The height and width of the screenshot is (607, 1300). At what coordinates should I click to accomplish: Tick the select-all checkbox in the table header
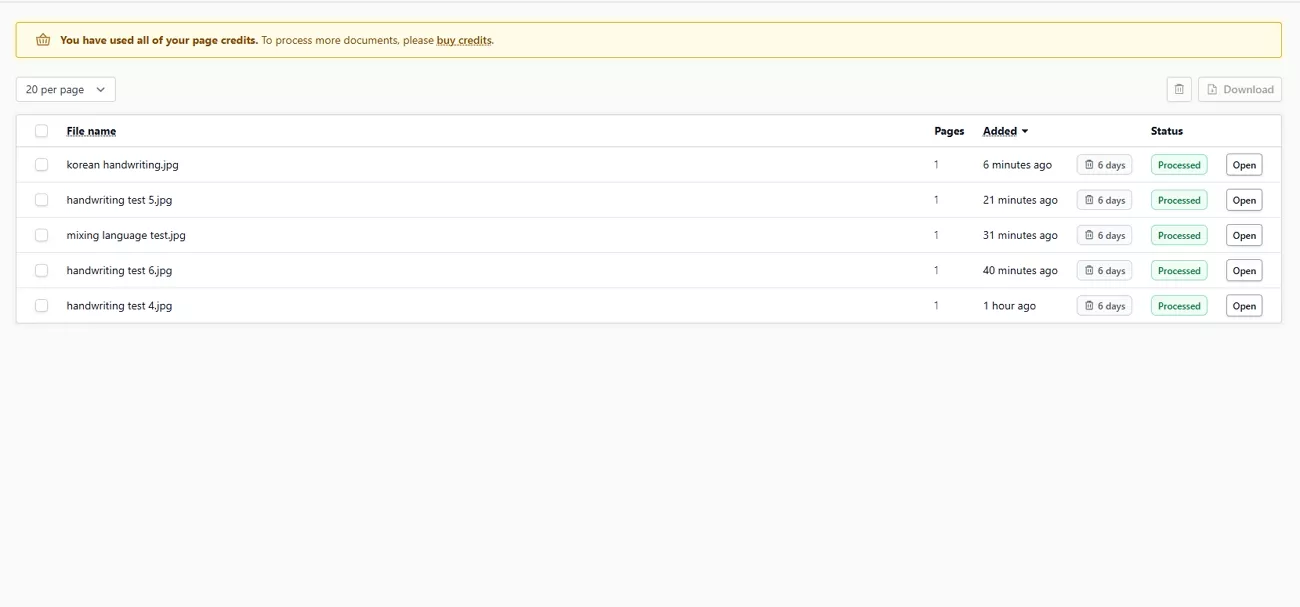(x=41, y=131)
